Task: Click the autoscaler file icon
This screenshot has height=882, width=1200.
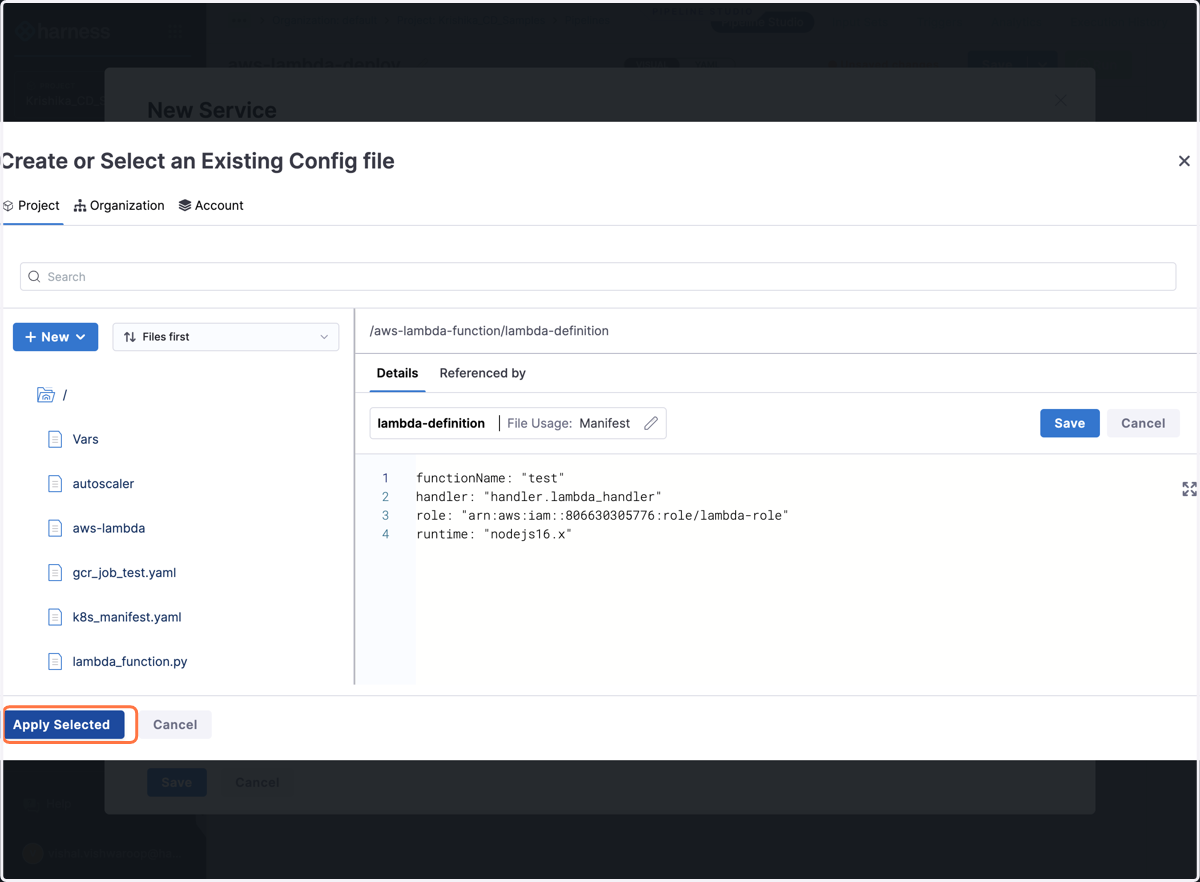Action: 55,484
